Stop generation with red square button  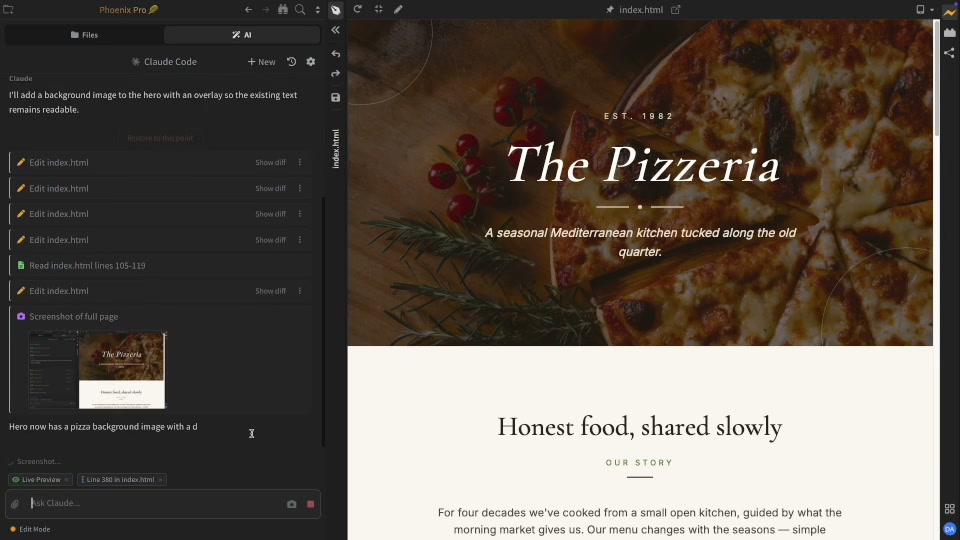coord(310,504)
